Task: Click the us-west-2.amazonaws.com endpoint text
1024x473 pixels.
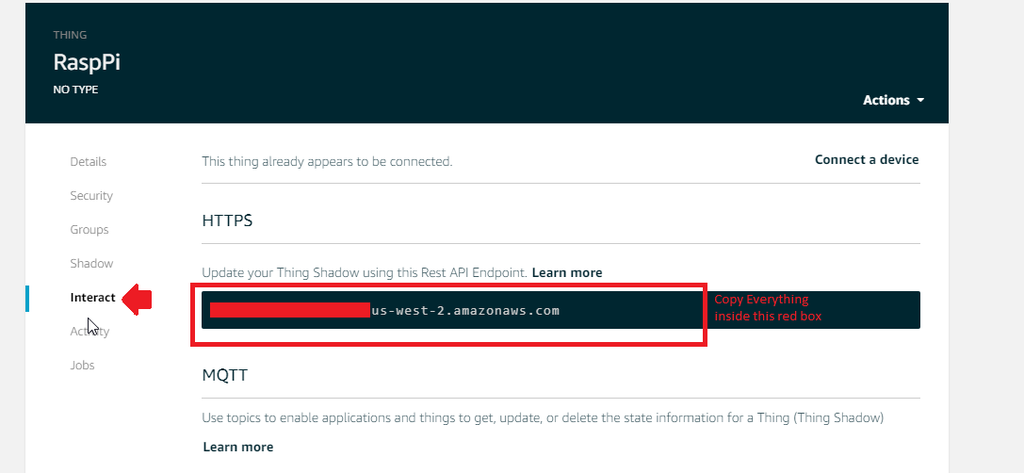Action: coord(464,311)
